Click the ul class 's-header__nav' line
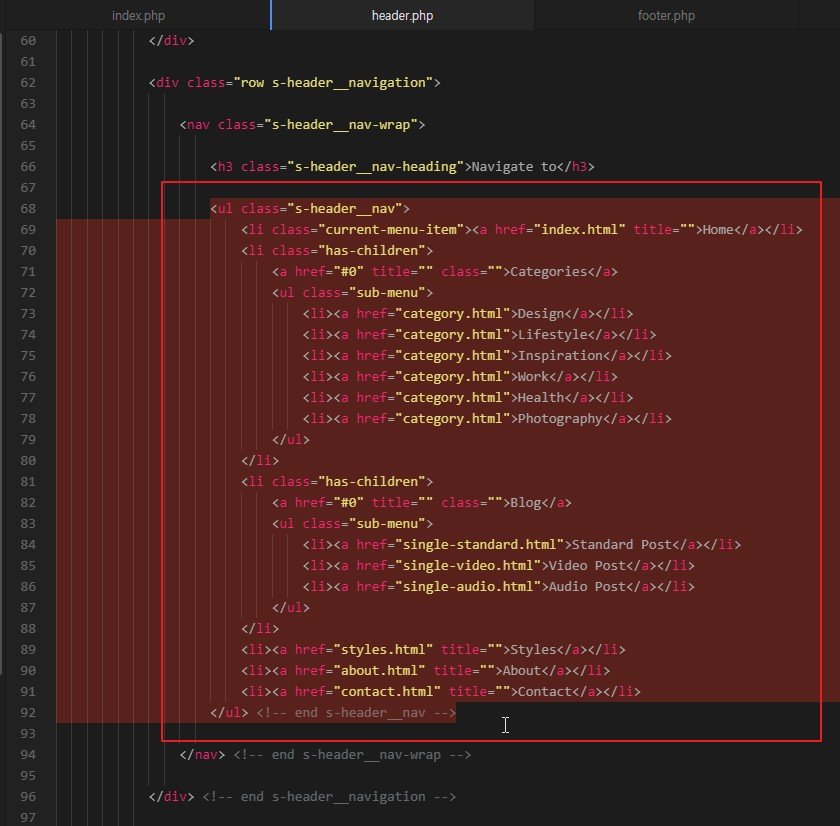Image resolution: width=840 pixels, height=826 pixels. [310, 208]
